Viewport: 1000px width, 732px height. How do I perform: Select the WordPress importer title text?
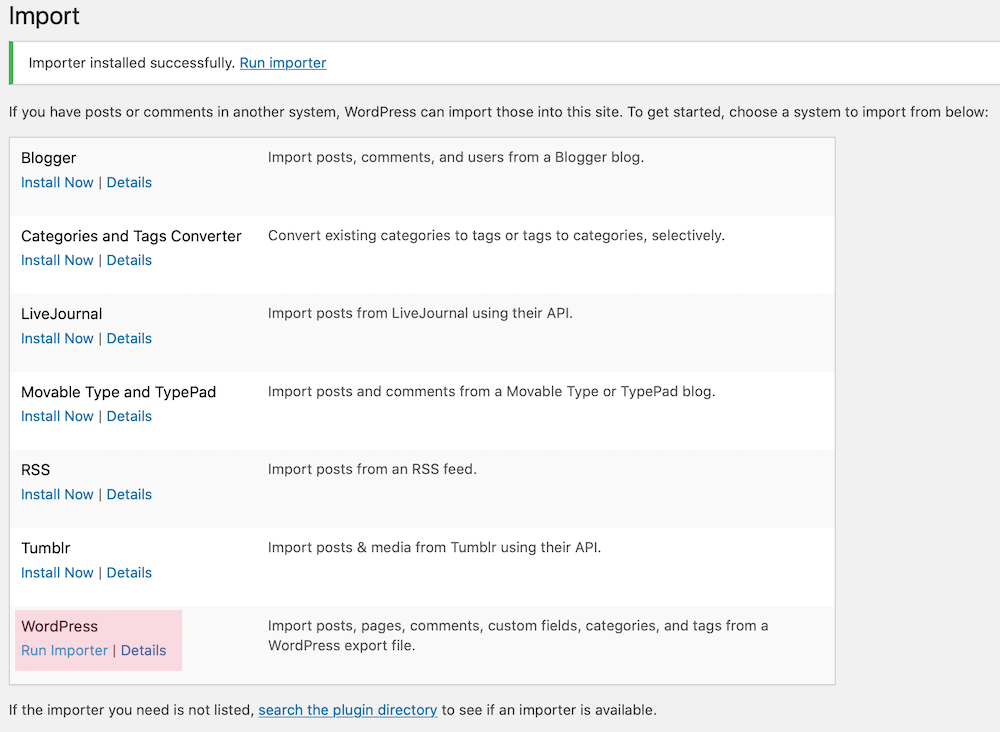59,626
